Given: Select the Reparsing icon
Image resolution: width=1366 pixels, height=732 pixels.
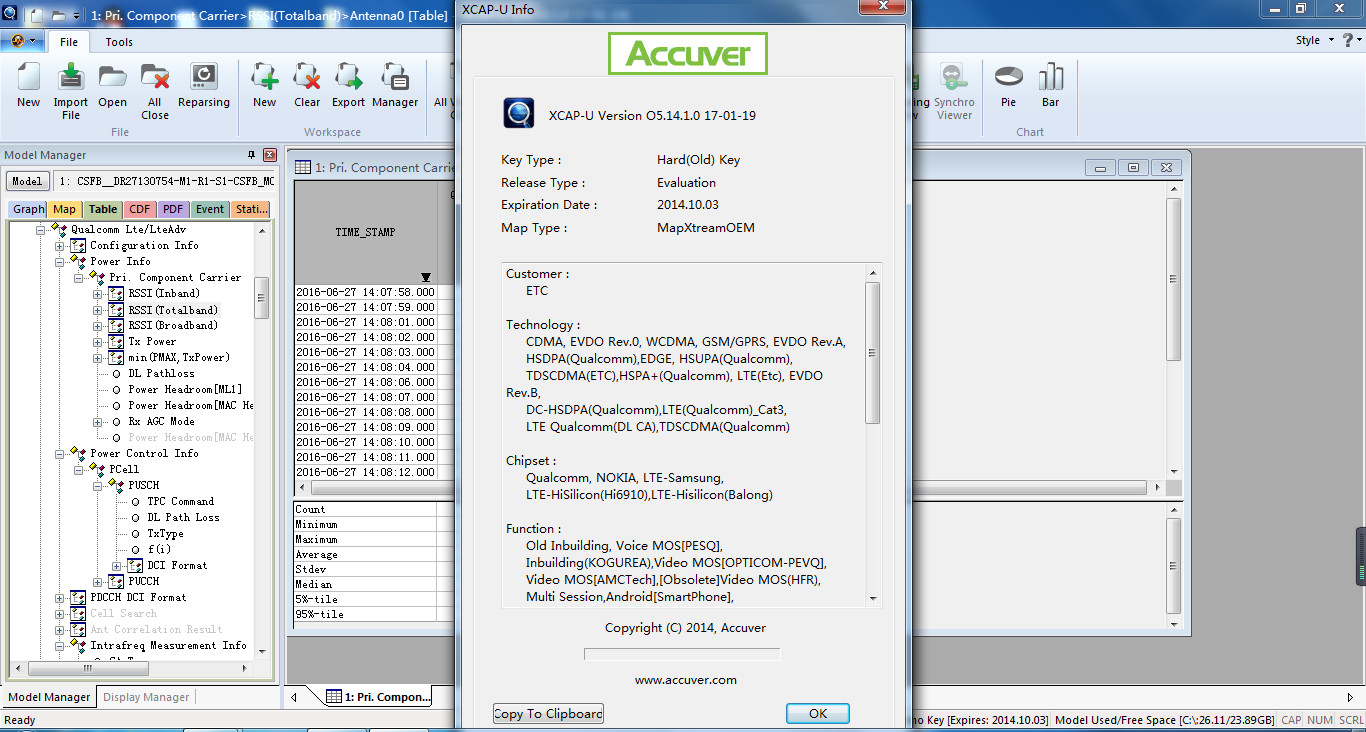Looking at the screenshot, I should click(x=204, y=88).
